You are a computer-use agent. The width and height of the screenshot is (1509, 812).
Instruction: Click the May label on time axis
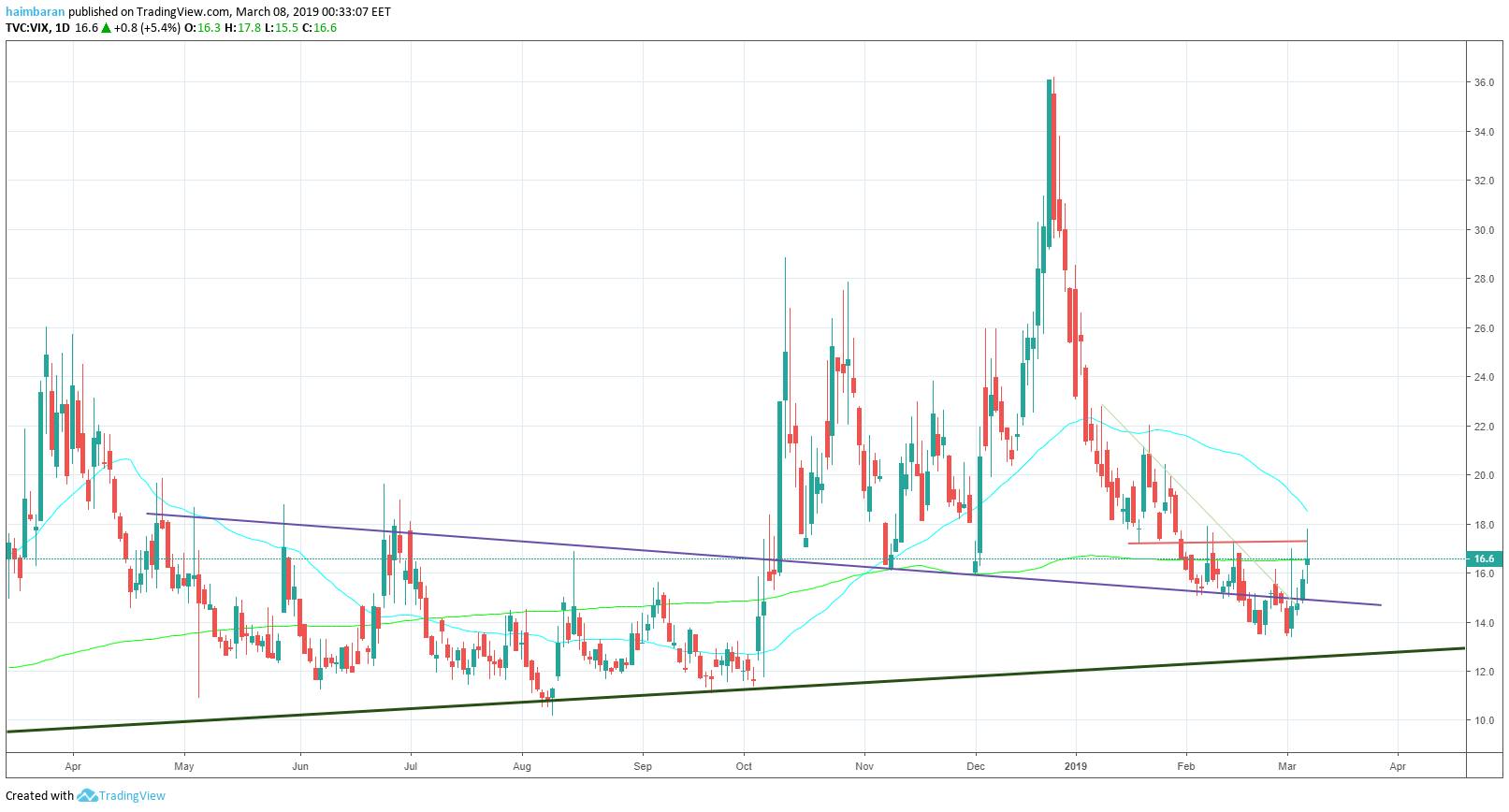[185, 765]
